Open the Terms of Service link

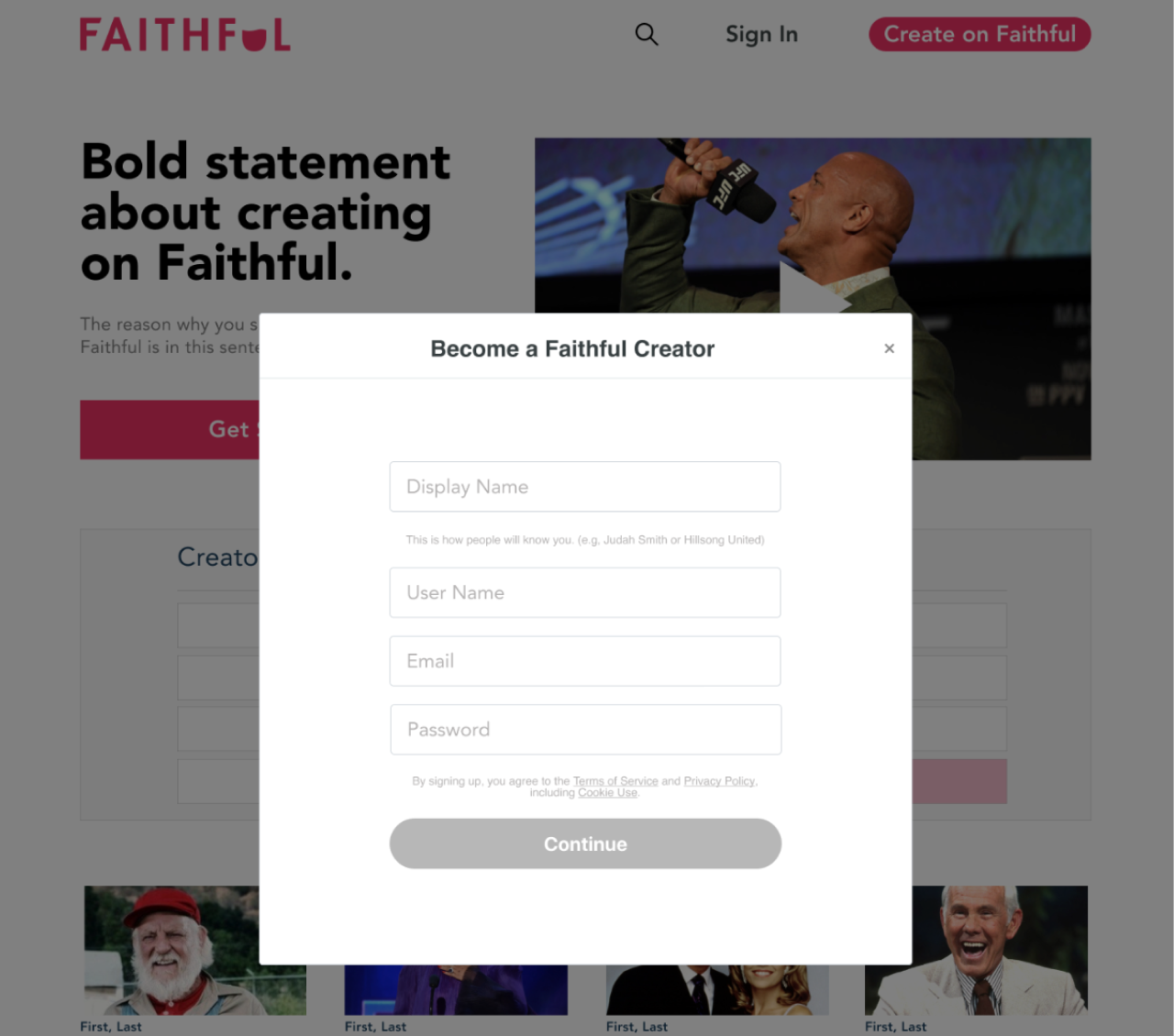click(x=615, y=781)
